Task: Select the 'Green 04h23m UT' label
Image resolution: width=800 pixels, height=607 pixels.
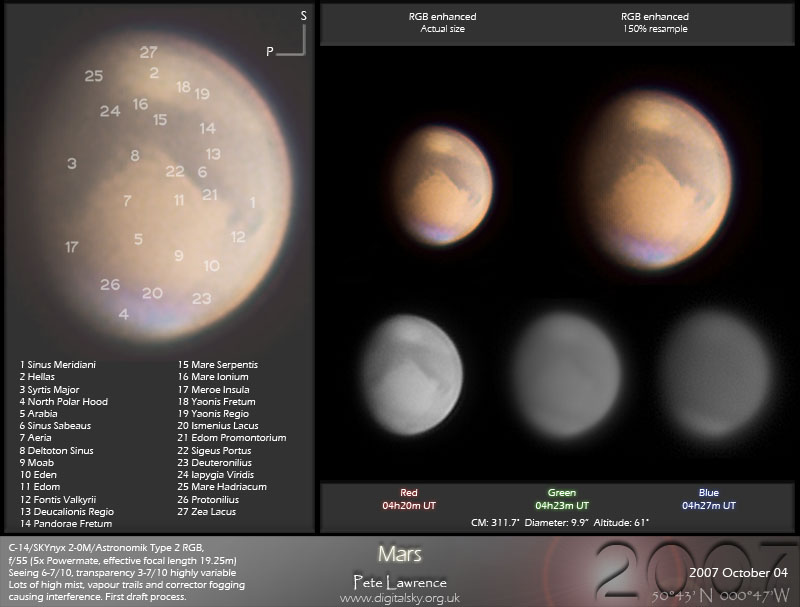Action: [x=562, y=499]
